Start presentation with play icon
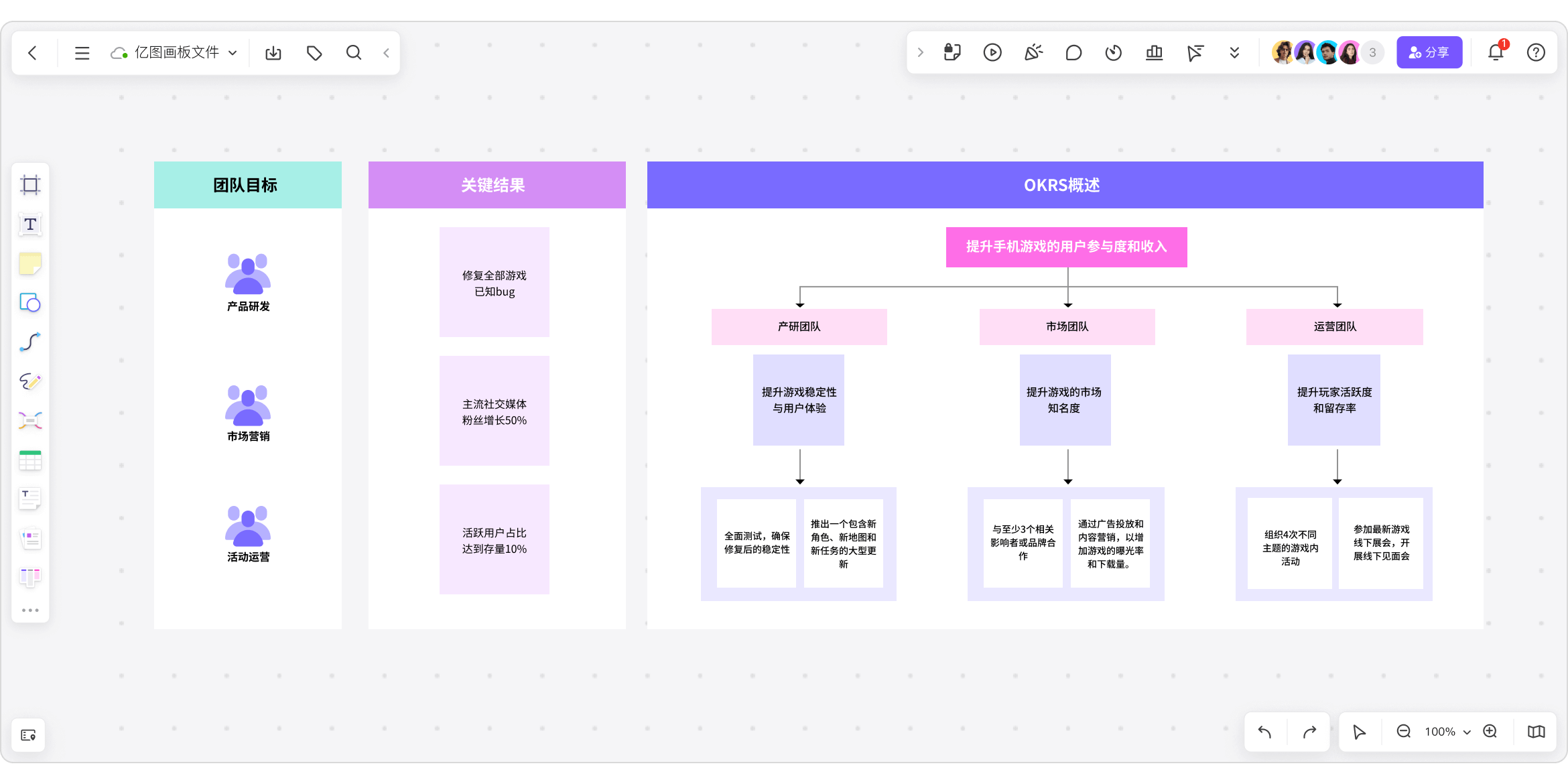 point(992,52)
